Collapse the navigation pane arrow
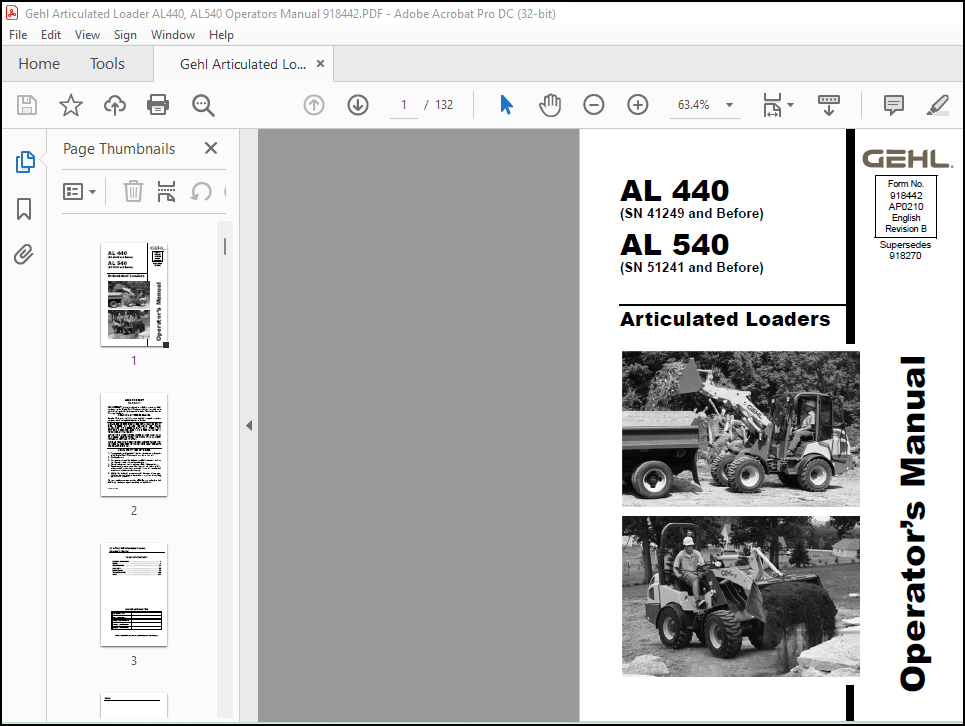 point(249,425)
